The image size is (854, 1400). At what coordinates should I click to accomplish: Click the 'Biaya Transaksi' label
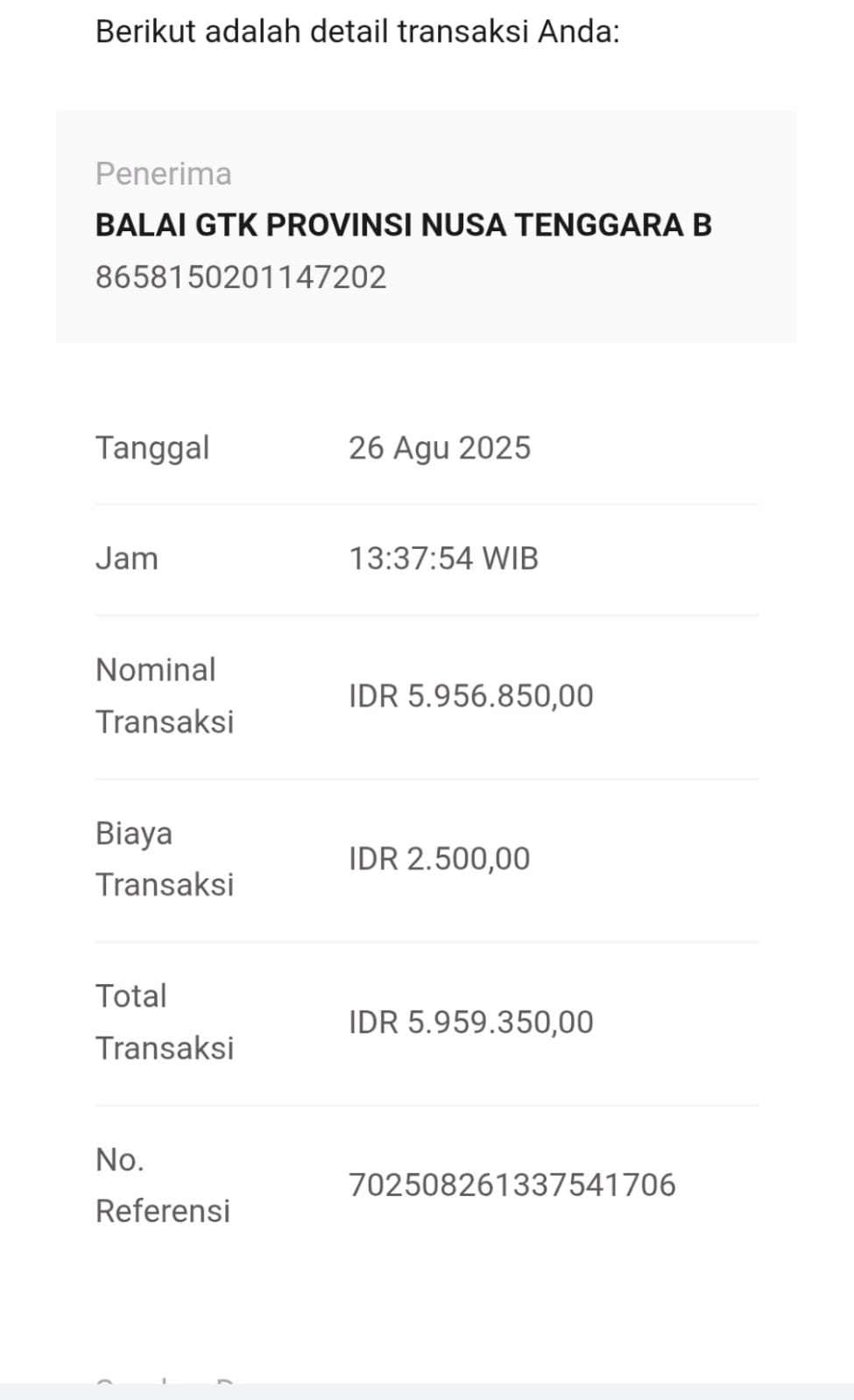click(x=165, y=859)
